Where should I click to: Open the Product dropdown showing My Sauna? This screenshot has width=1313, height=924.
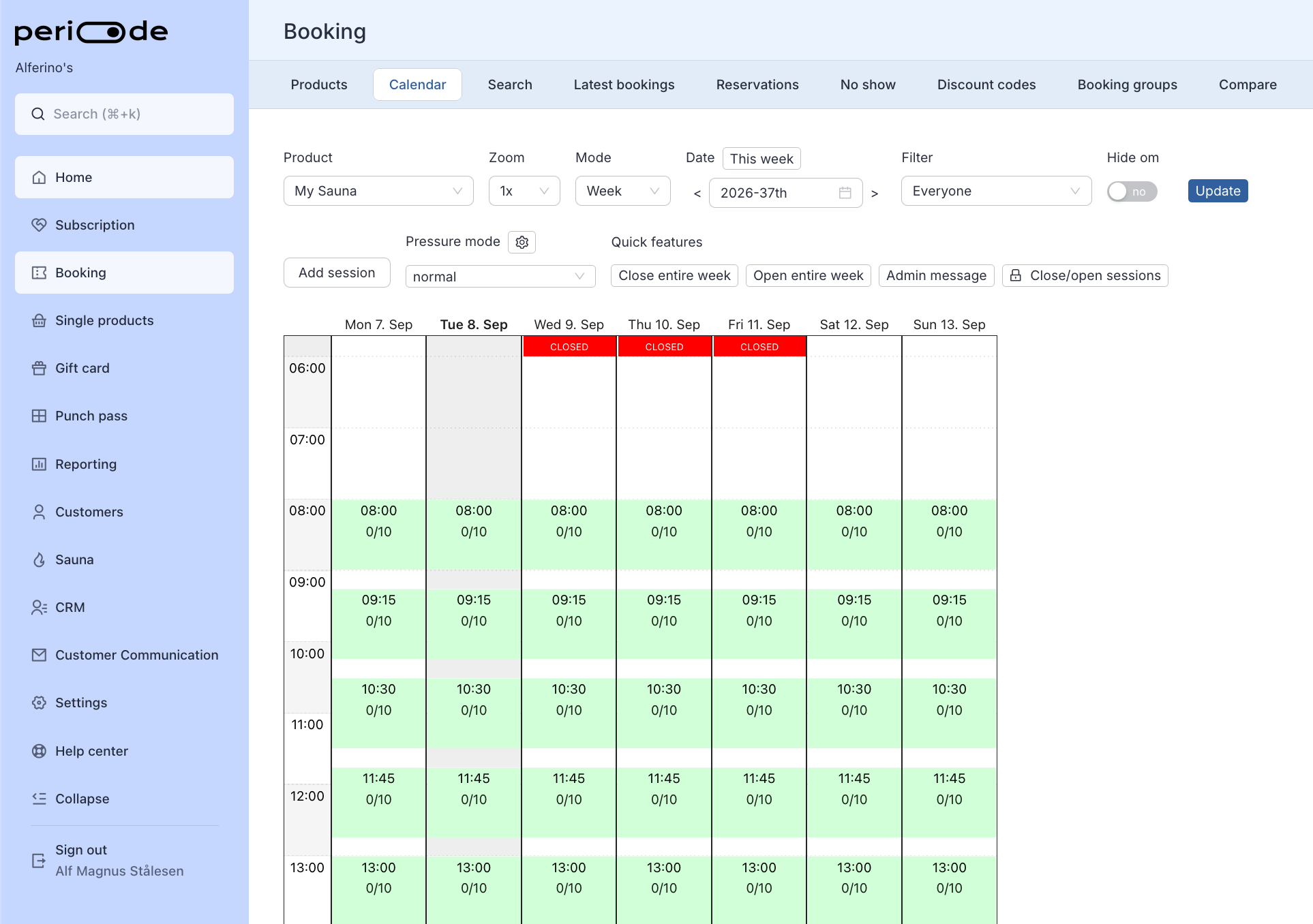378,191
